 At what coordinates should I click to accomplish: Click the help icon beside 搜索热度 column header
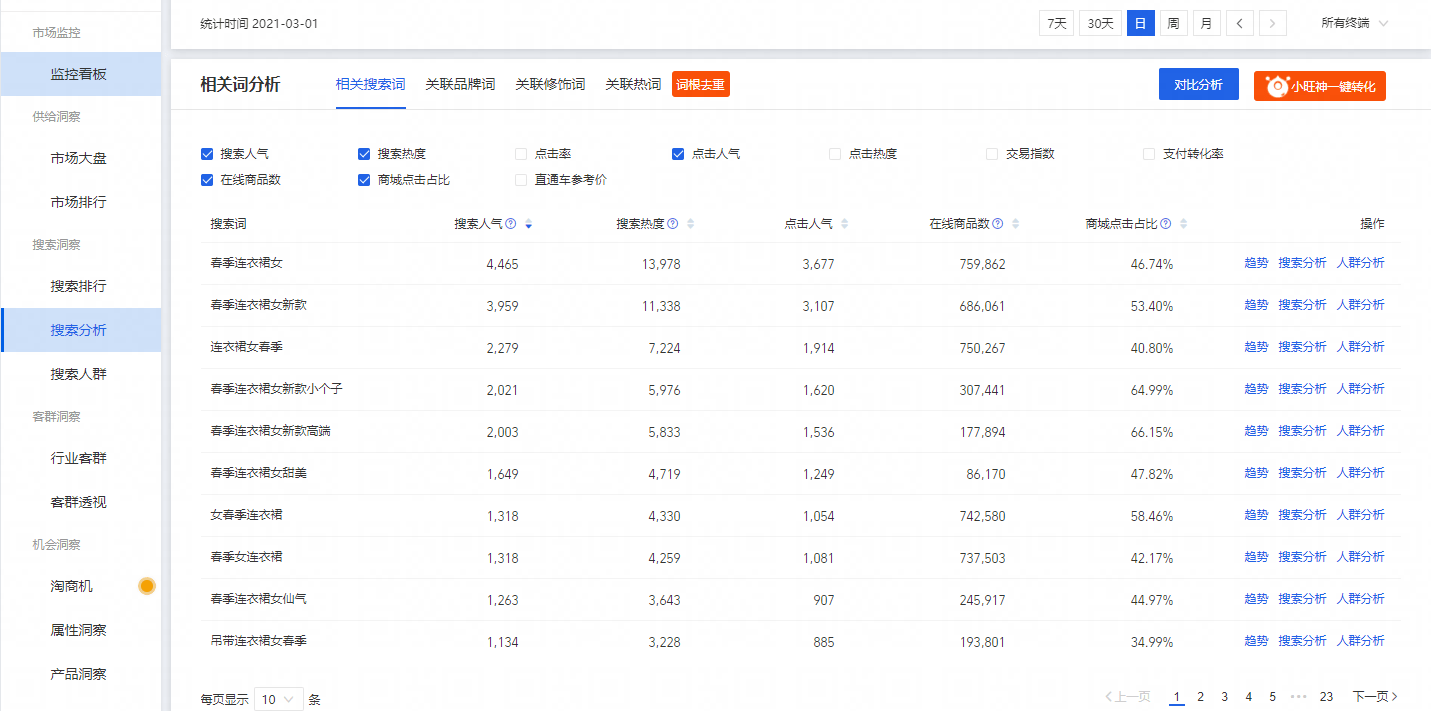point(672,224)
